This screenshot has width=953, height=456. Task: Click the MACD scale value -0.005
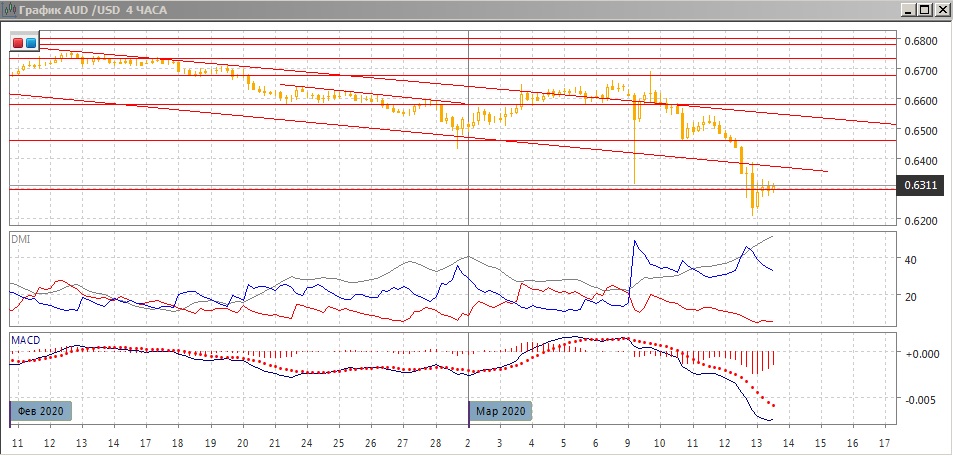tap(919, 399)
